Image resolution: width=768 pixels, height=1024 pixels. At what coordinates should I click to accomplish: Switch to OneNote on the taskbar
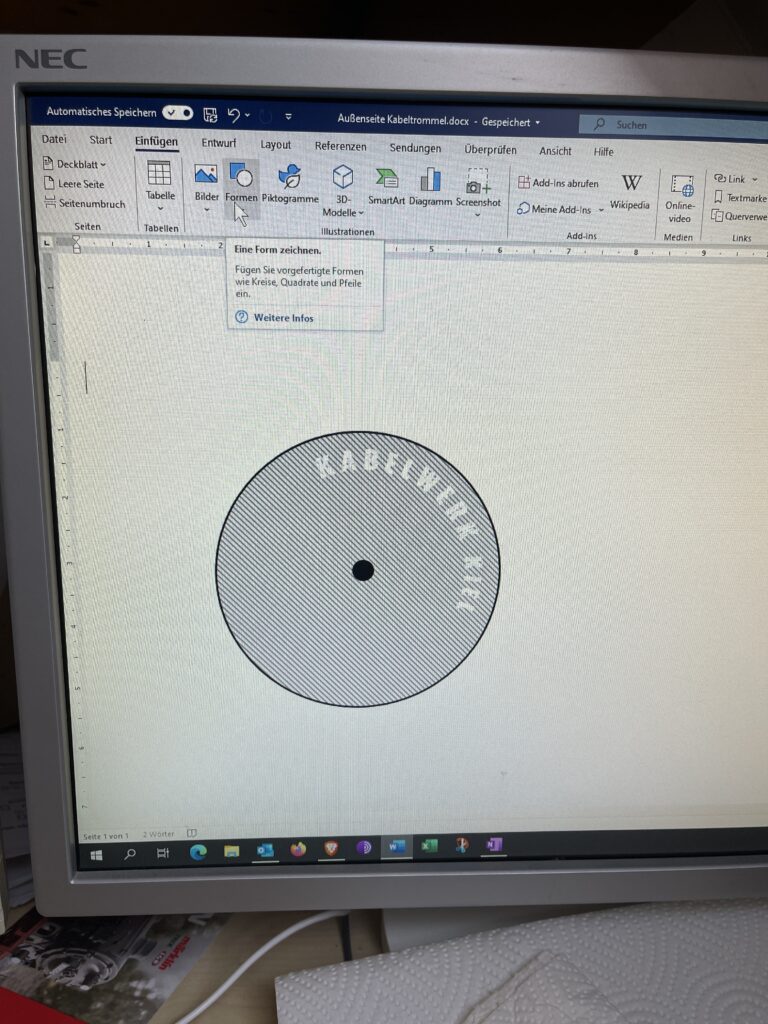coord(494,844)
